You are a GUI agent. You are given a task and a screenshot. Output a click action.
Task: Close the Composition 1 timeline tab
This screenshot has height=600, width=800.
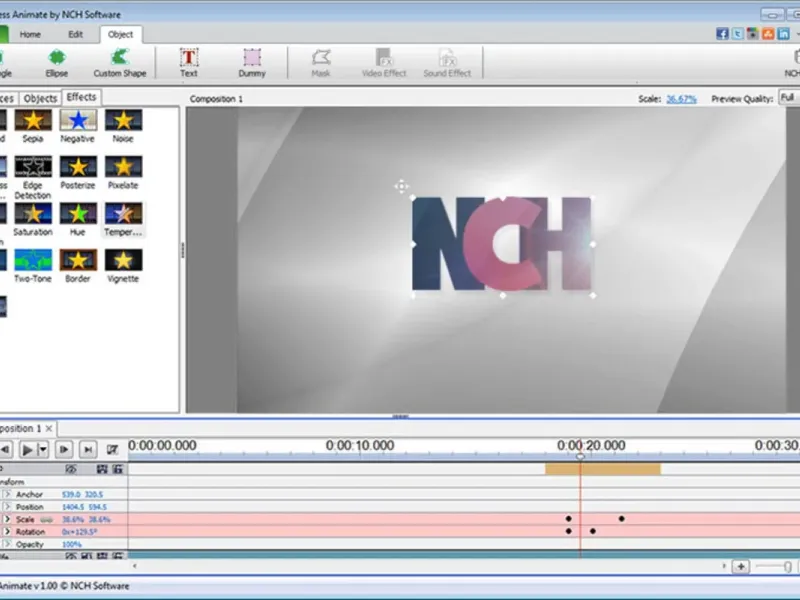(49, 428)
